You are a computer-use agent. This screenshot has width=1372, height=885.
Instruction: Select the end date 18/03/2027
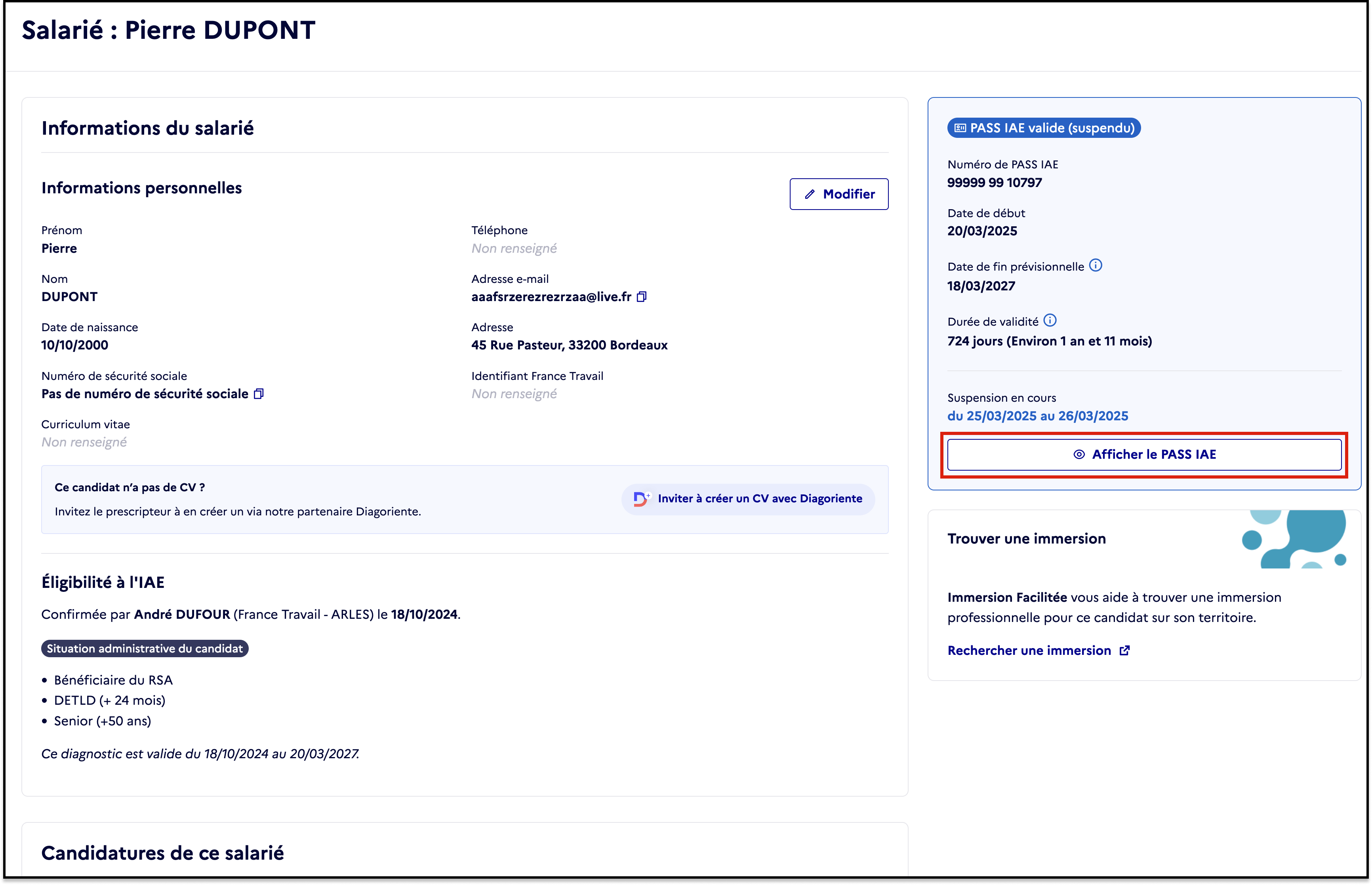(x=981, y=286)
